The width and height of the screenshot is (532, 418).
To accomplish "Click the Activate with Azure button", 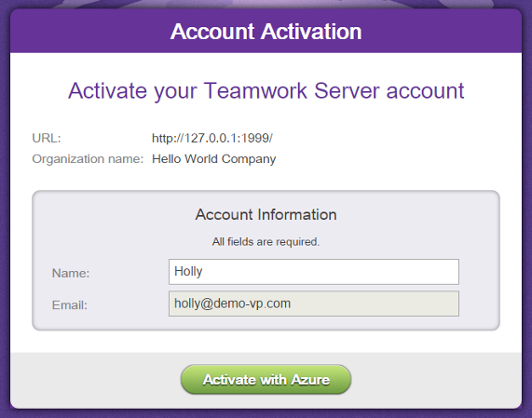I will pyautogui.click(x=266, y=380).
